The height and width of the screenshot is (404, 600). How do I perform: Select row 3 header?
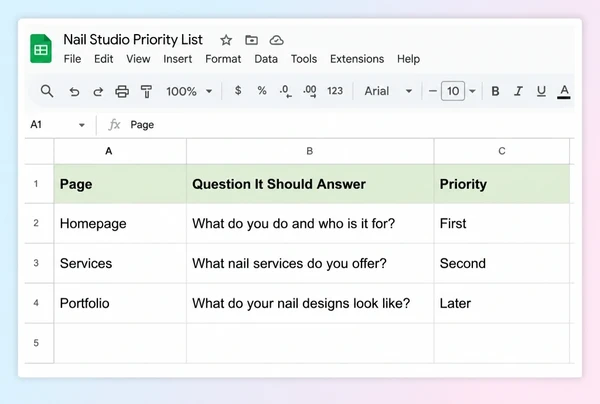point(39,263)
